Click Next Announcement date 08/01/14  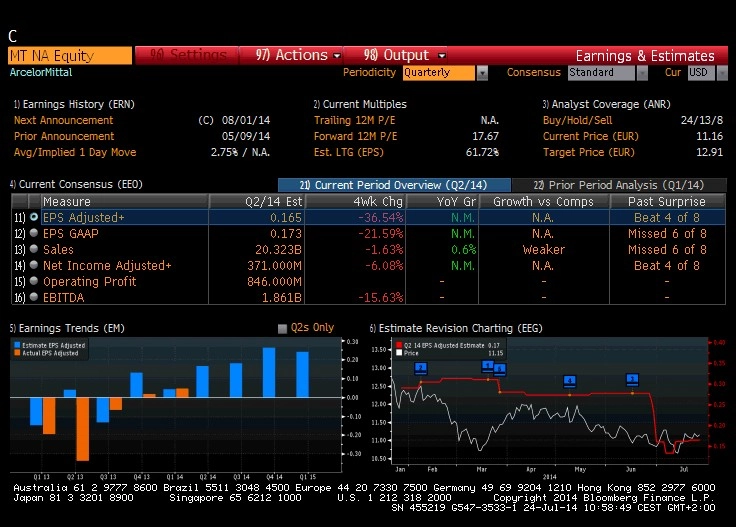click(x=246, y=120)
